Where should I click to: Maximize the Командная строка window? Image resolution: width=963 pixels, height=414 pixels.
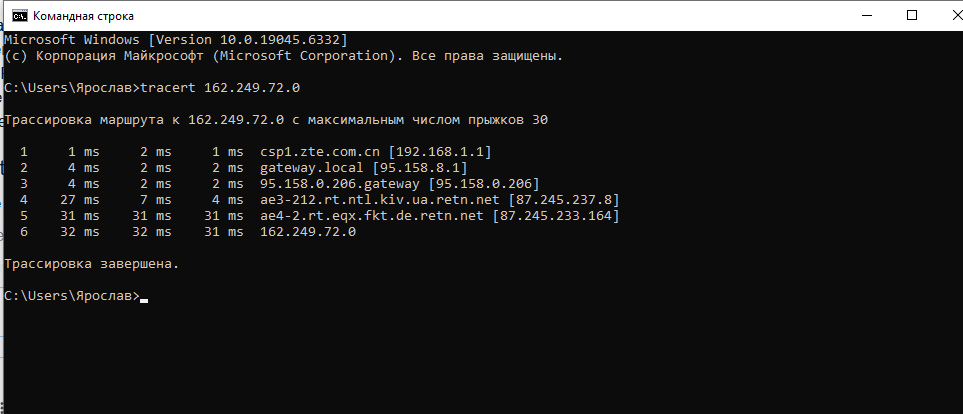click(x=912, y=15)
